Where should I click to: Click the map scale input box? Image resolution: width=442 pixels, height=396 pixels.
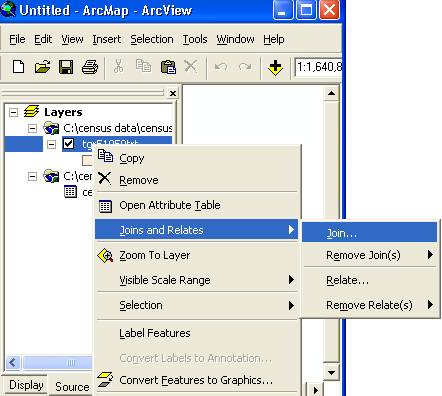coord(318,67)
